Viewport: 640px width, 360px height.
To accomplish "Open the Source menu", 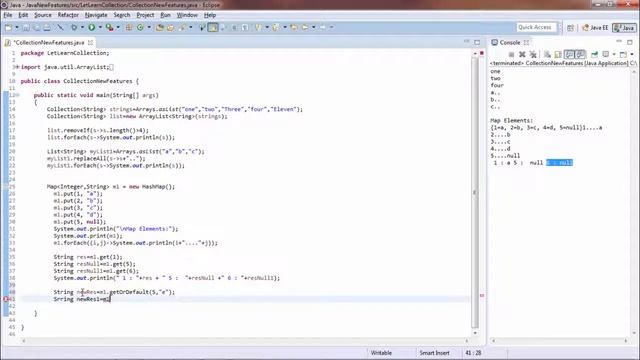I will [42, 15].
